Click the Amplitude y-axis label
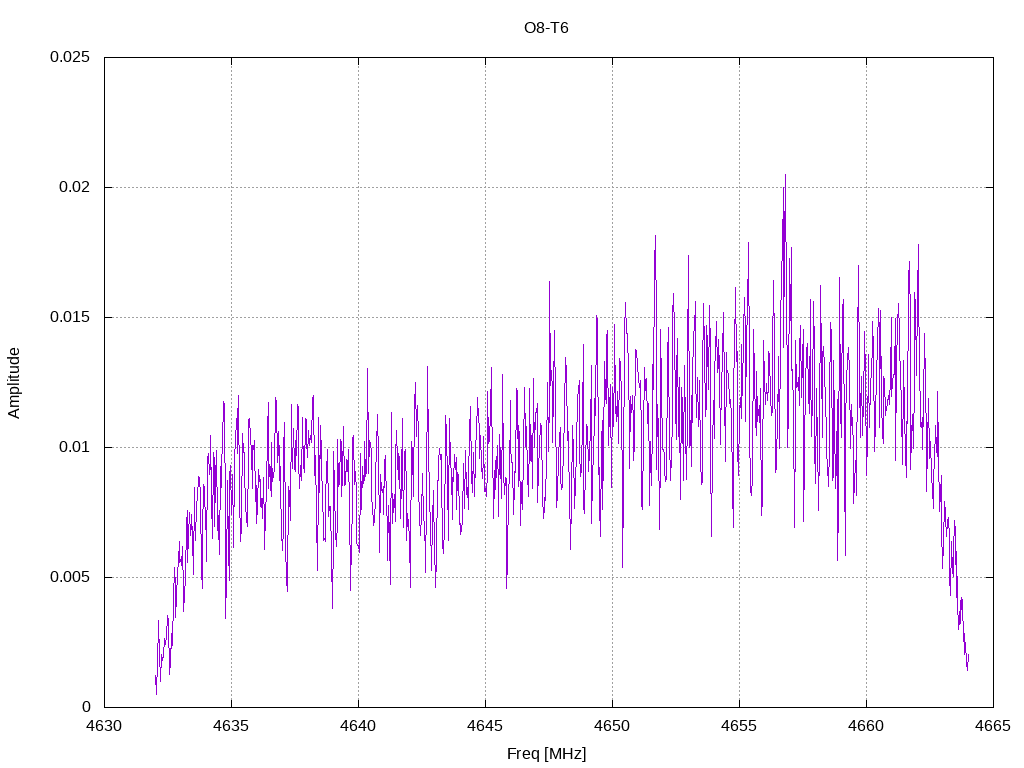This screenshot has width=1024, height=768. click(14, 383)
